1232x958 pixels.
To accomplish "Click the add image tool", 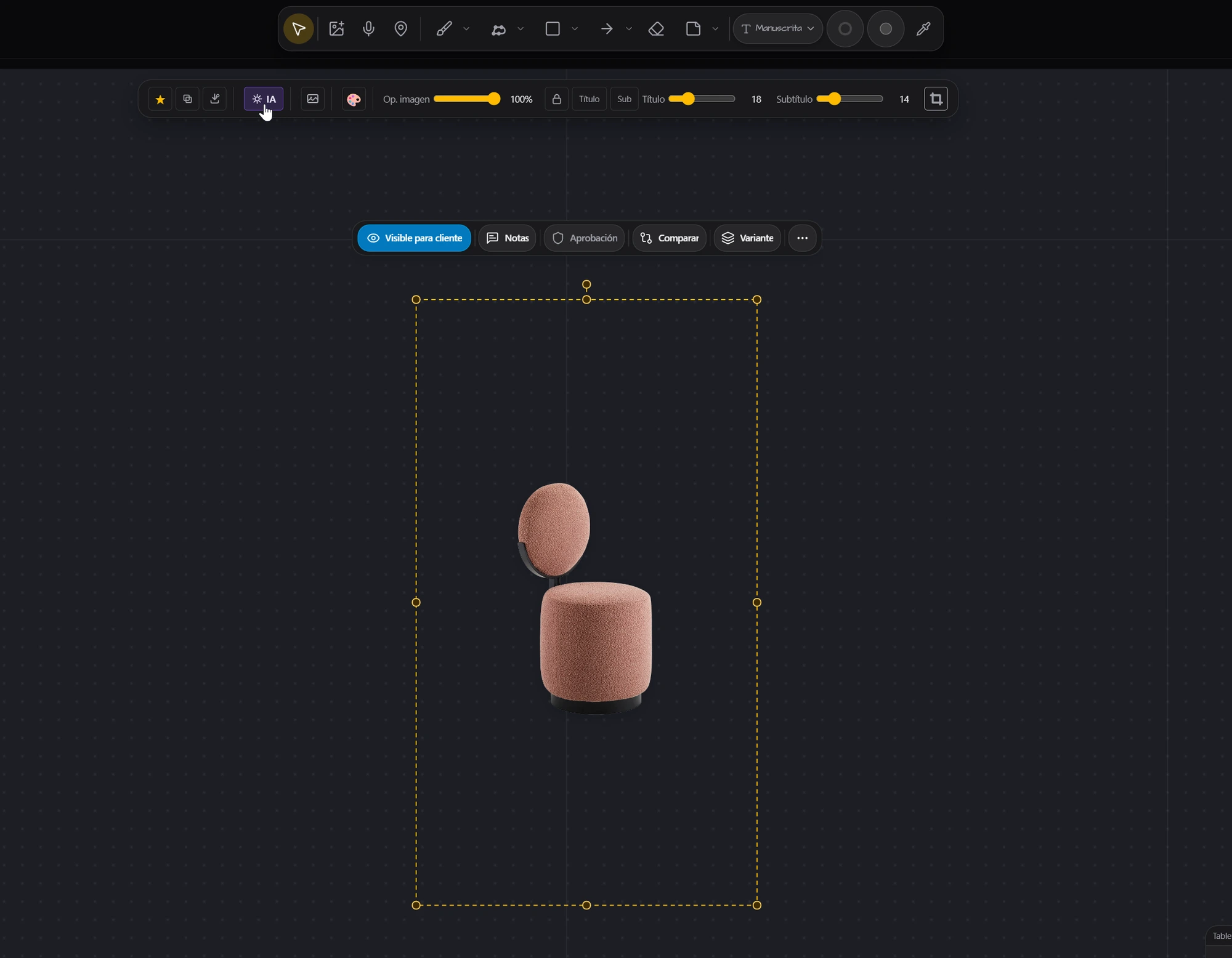I will (336, 29).
